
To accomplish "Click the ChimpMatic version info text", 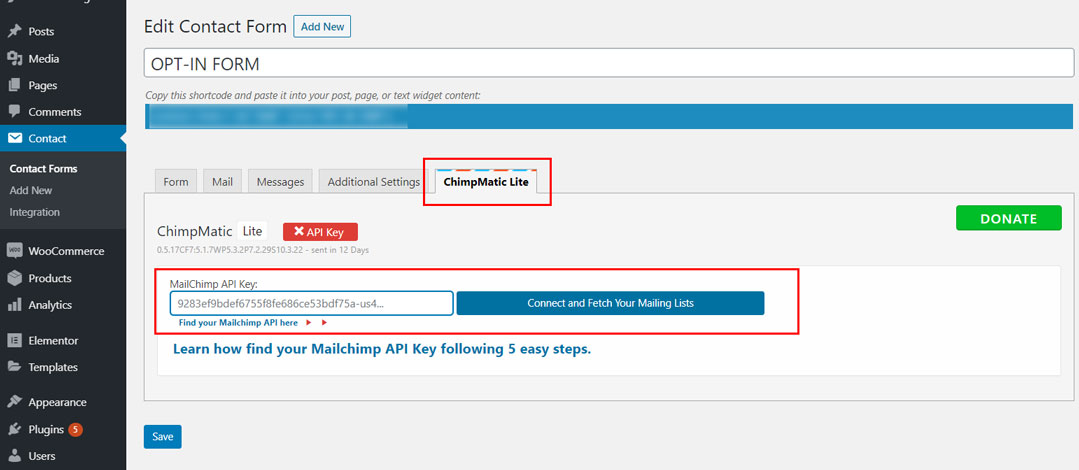I will coord(263,250).
